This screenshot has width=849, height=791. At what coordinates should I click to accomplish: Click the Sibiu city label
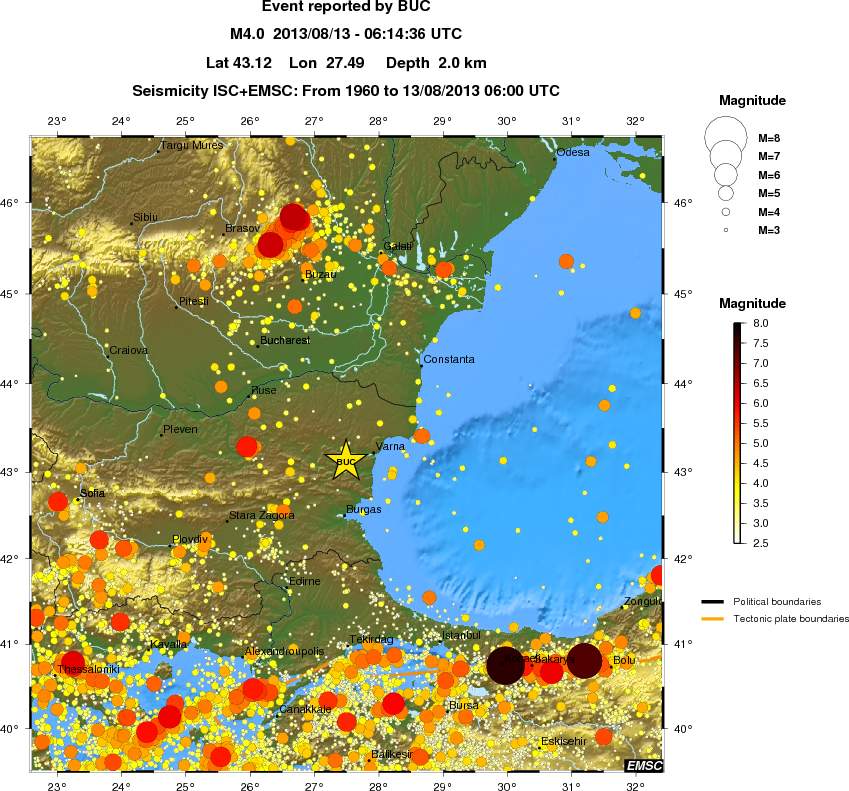coord(145,217)
